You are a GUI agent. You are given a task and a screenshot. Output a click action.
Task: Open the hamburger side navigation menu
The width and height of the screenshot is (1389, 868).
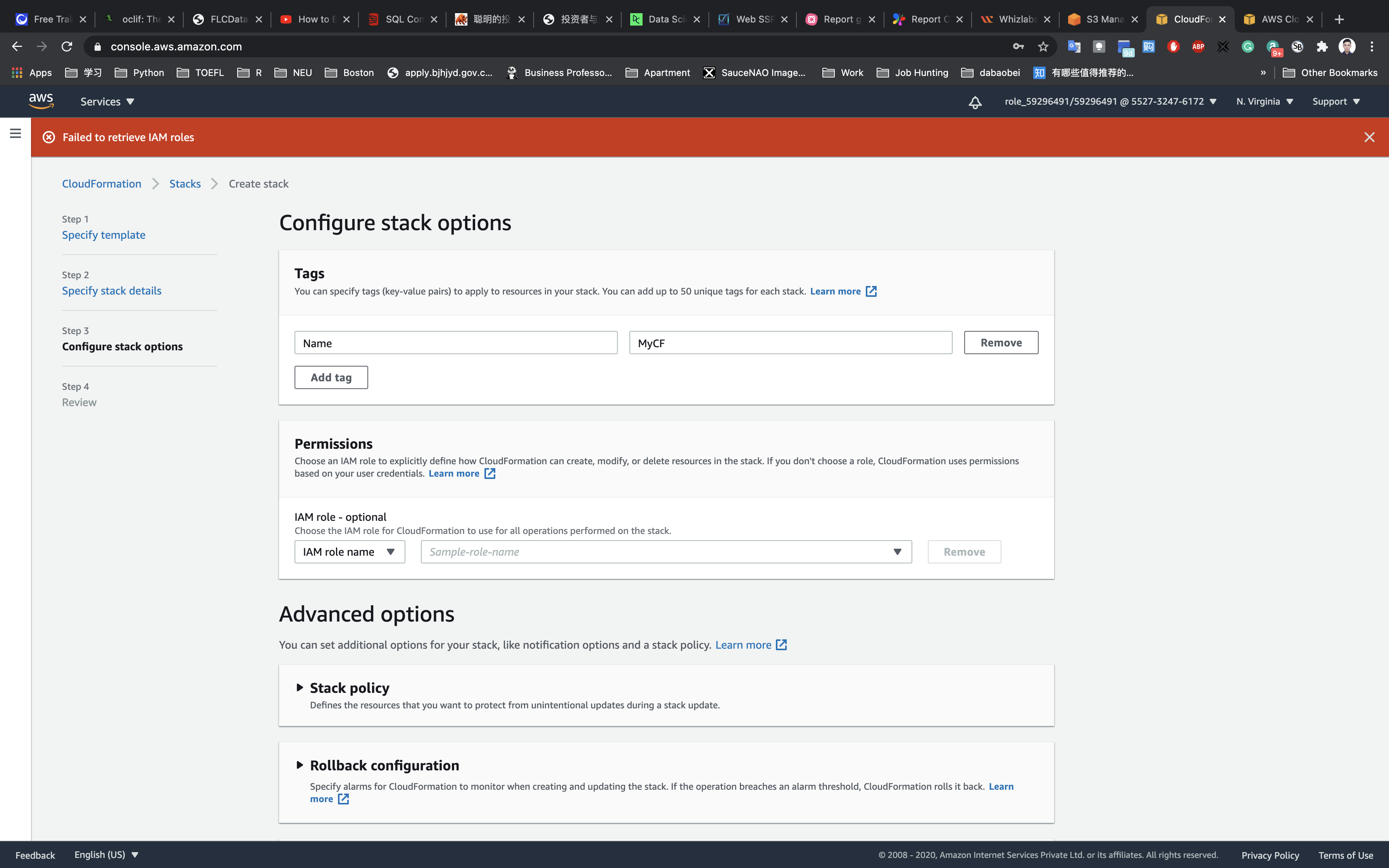click(16, 133)
